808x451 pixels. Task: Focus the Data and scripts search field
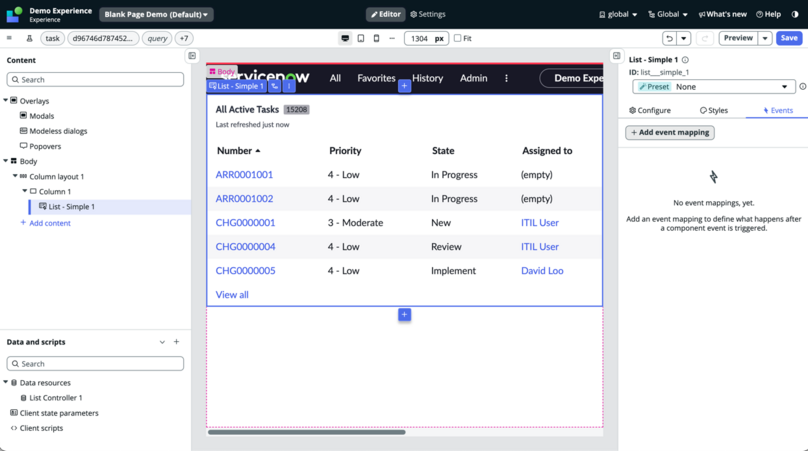coord(95,363)
